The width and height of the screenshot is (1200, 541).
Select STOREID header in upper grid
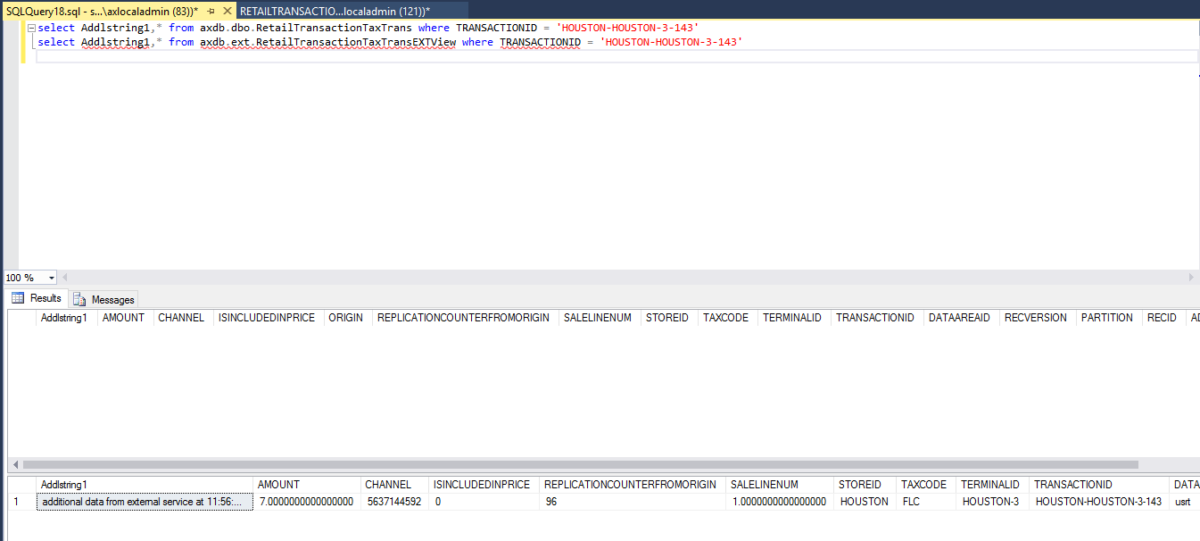[x=668, y=317]
